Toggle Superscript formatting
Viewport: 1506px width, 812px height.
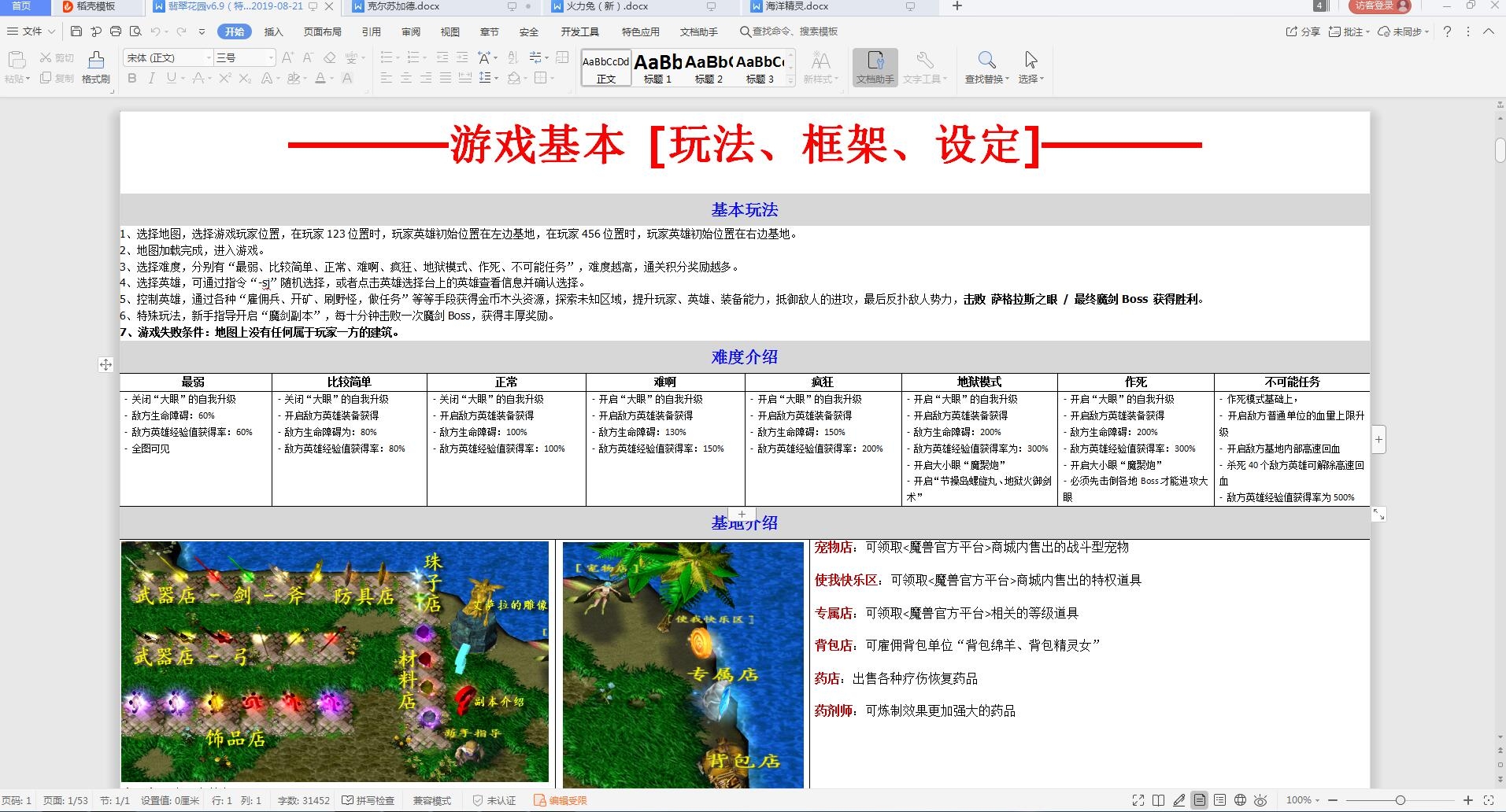pos(224,78)
